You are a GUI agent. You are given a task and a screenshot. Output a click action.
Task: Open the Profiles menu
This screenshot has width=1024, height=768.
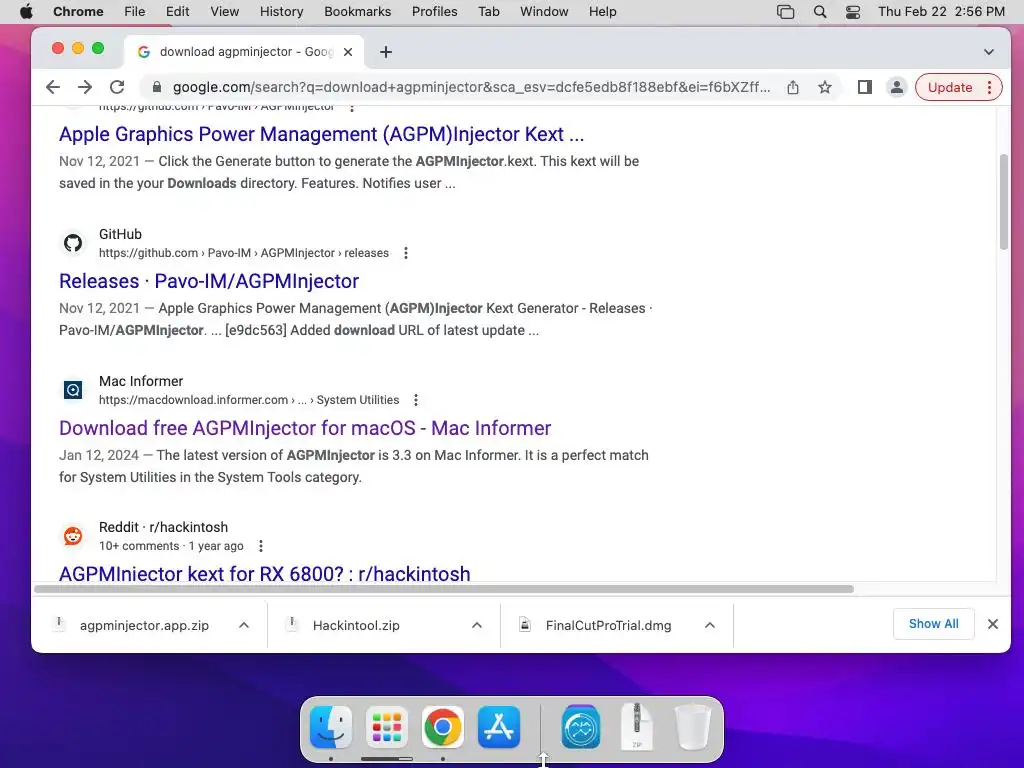434,12
